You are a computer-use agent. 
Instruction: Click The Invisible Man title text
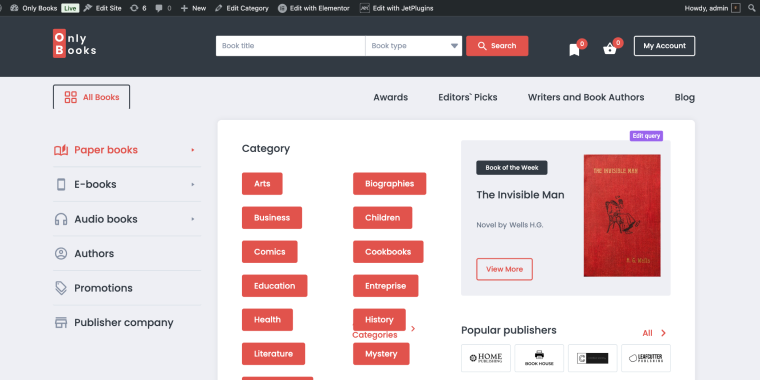520,195
